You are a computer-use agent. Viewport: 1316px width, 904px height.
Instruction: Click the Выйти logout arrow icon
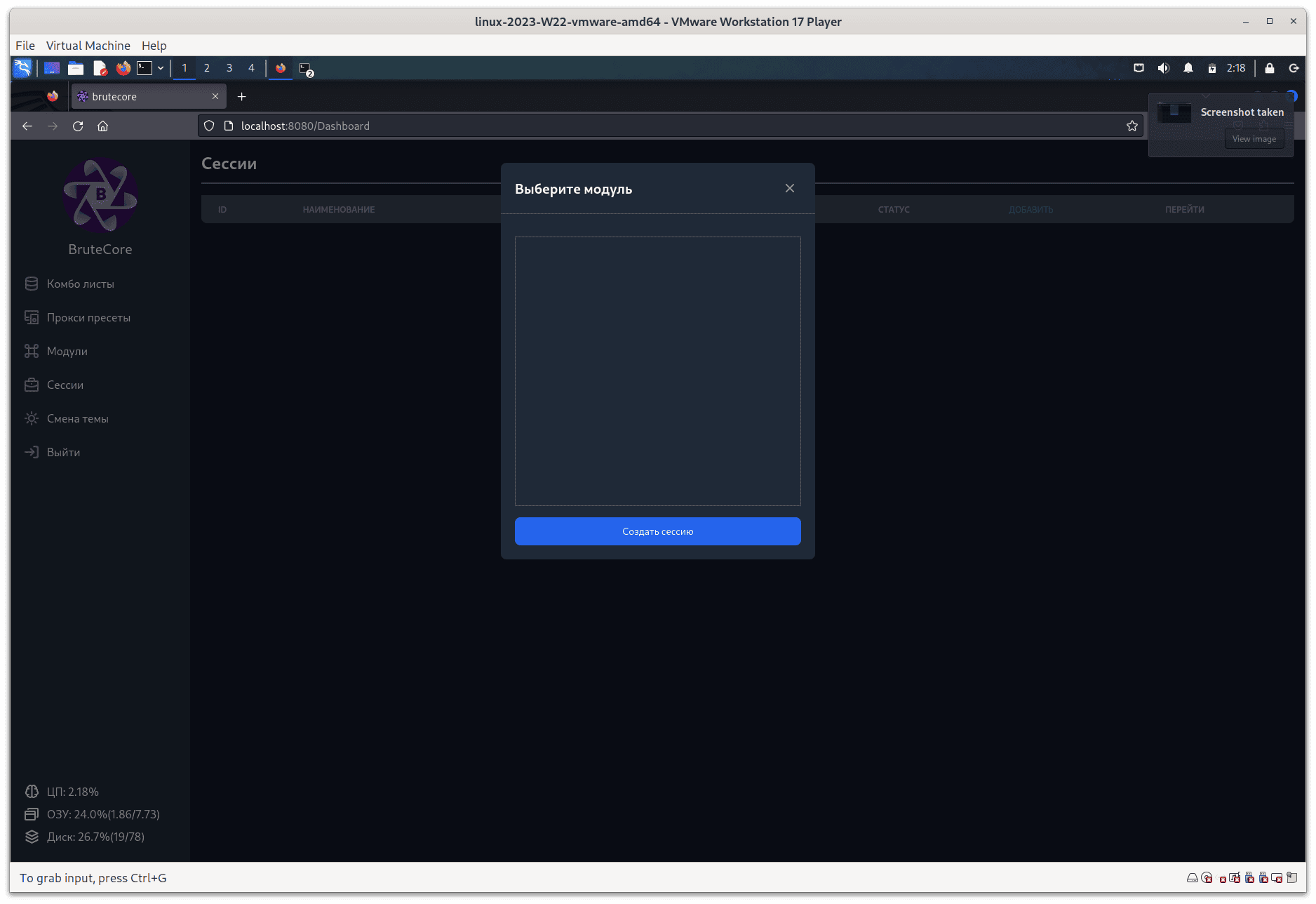[32, 452]
